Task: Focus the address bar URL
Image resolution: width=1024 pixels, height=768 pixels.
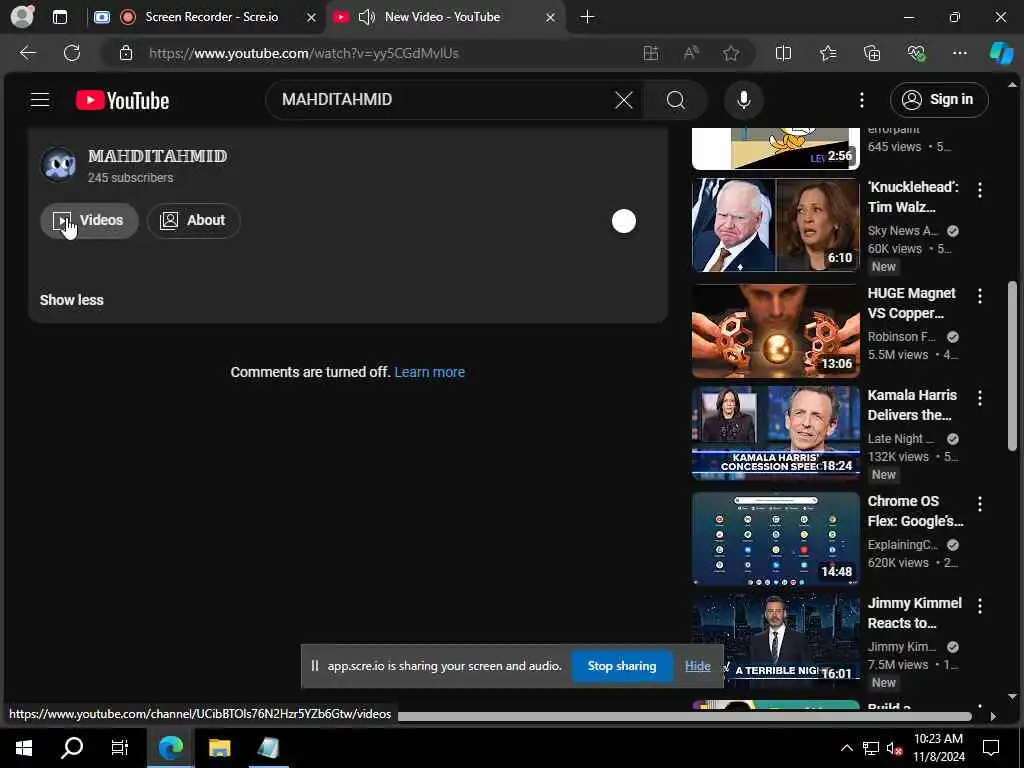Action: click(304, 54)
